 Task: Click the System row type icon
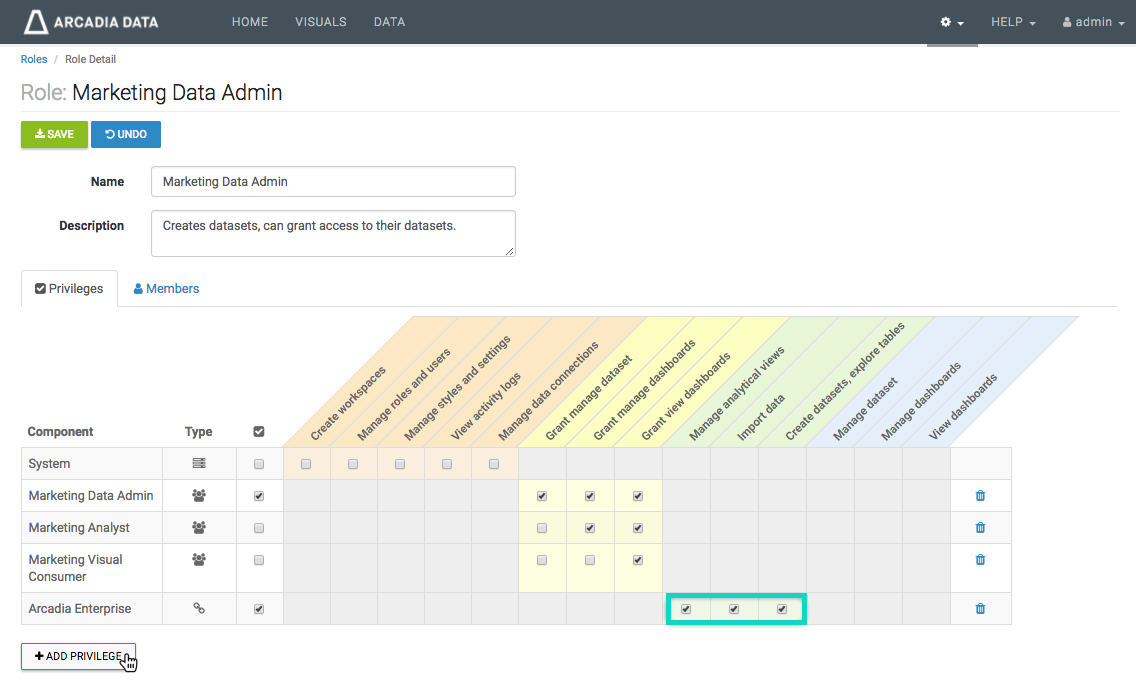tap(199, 464)
